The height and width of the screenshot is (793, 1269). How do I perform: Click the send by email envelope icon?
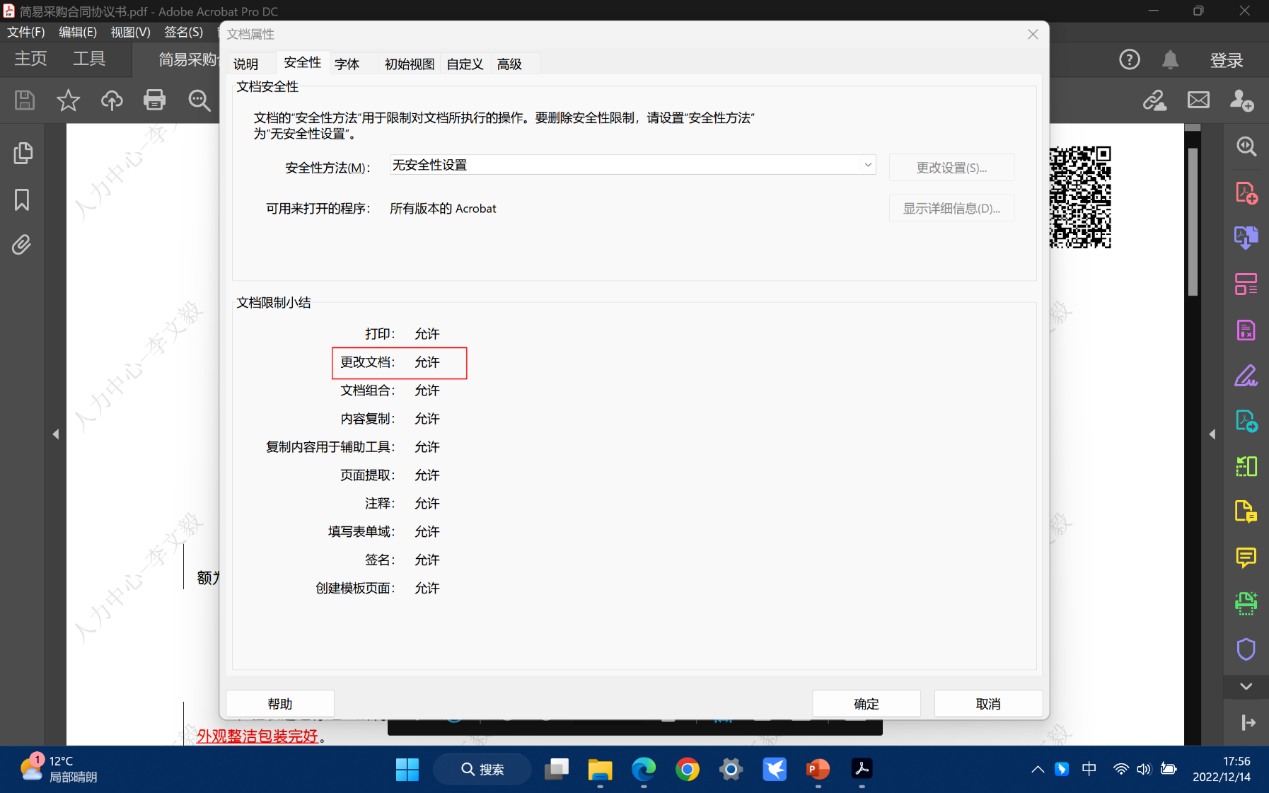[x=1198, y=100]
